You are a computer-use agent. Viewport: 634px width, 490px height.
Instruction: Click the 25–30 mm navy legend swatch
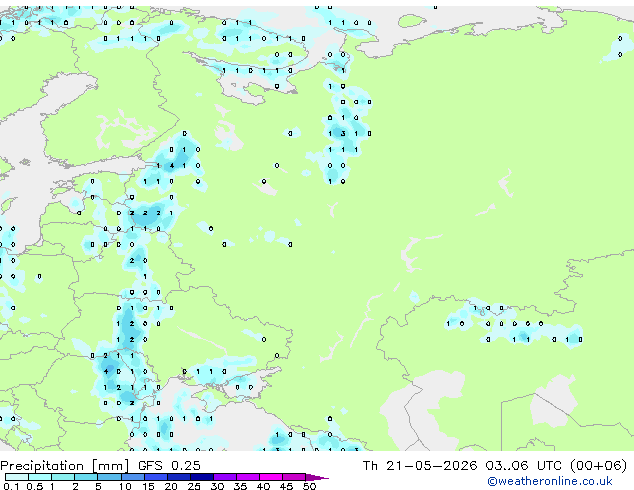point(201,477)
